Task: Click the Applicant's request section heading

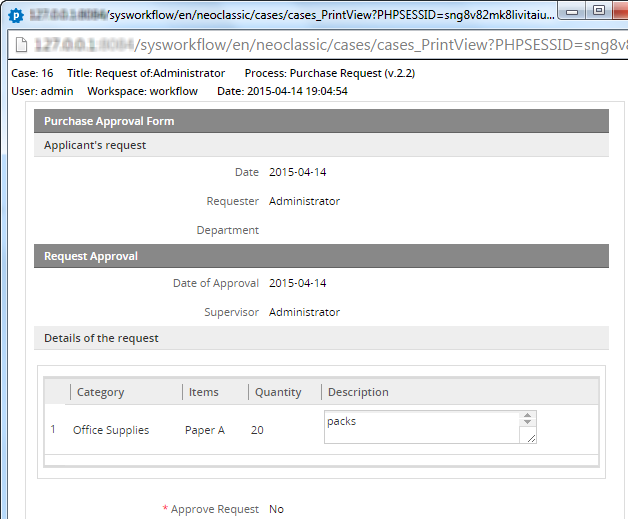Action: tap(95, 145)
